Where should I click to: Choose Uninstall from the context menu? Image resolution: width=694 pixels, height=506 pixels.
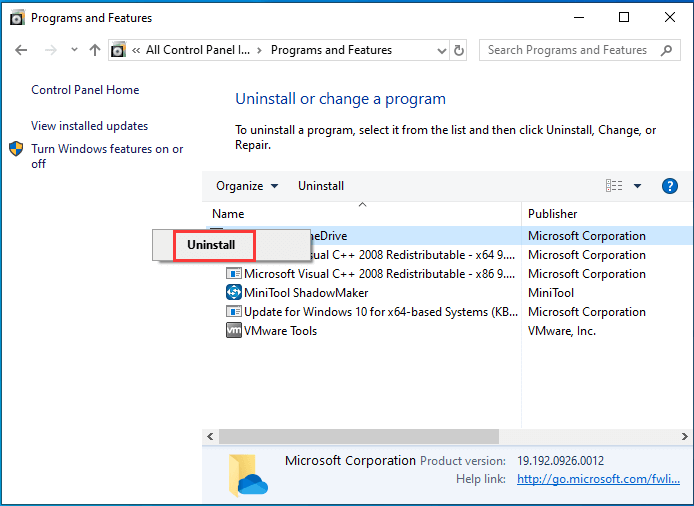coord(211,245)
